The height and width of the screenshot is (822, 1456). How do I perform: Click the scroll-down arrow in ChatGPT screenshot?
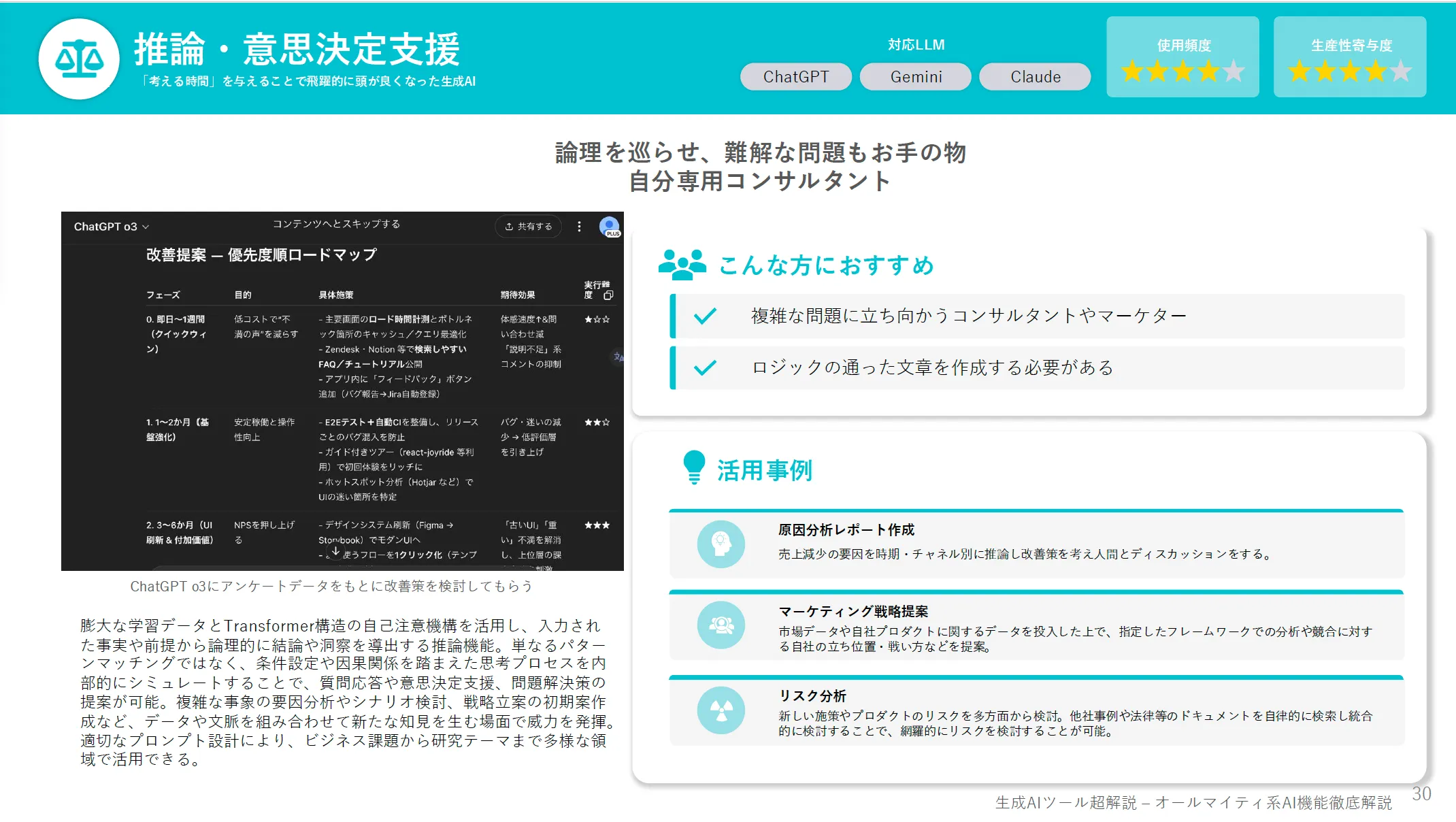coord(335,552)
